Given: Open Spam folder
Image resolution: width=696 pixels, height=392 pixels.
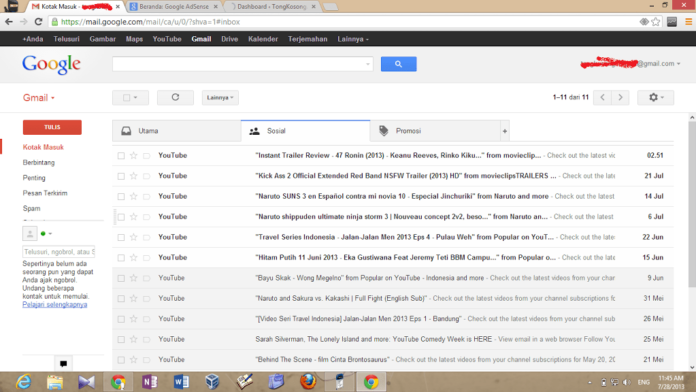Looking at the screenshot, I should pos(32,208).
